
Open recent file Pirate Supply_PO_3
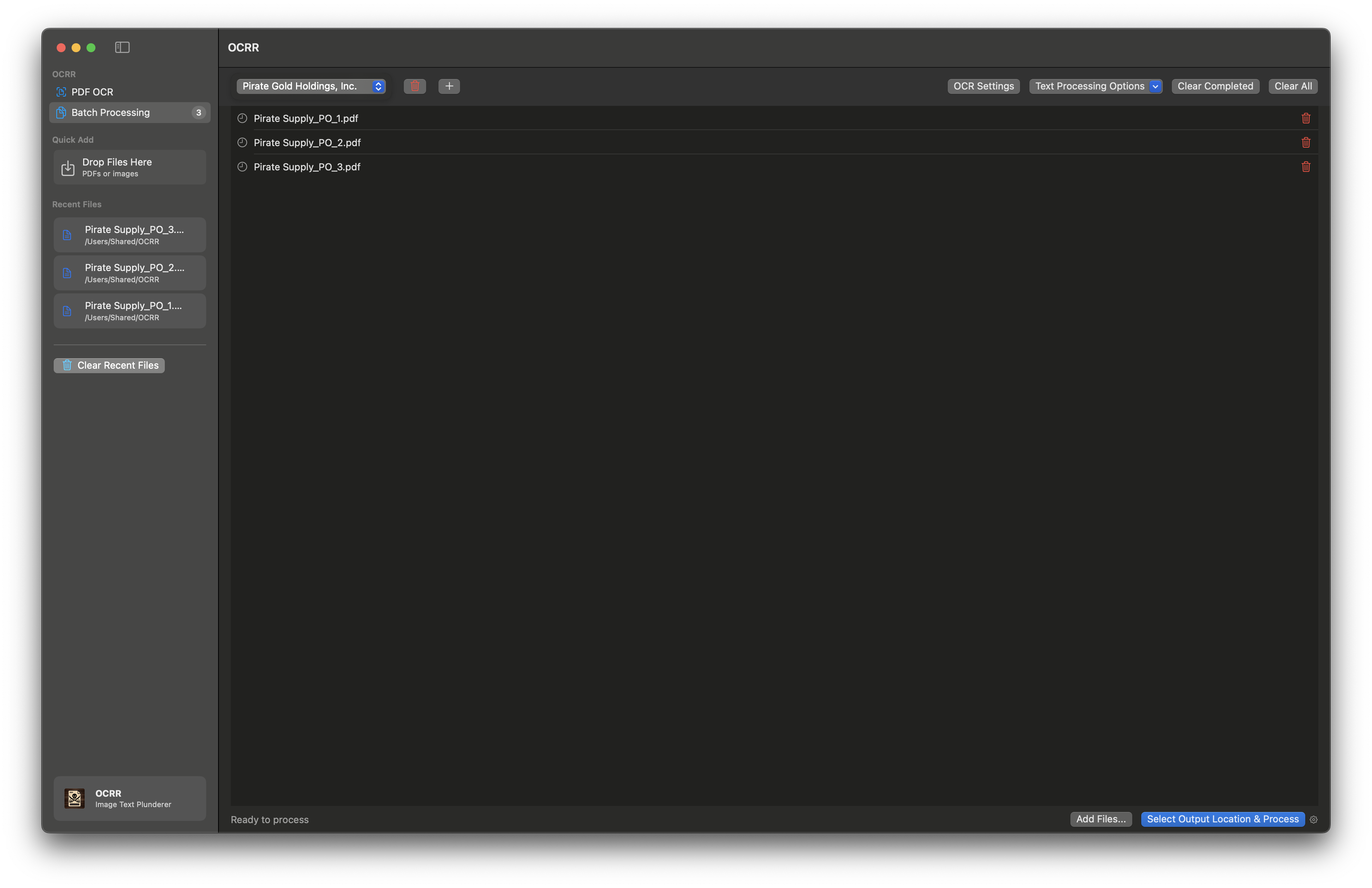(x=130, y=234)
